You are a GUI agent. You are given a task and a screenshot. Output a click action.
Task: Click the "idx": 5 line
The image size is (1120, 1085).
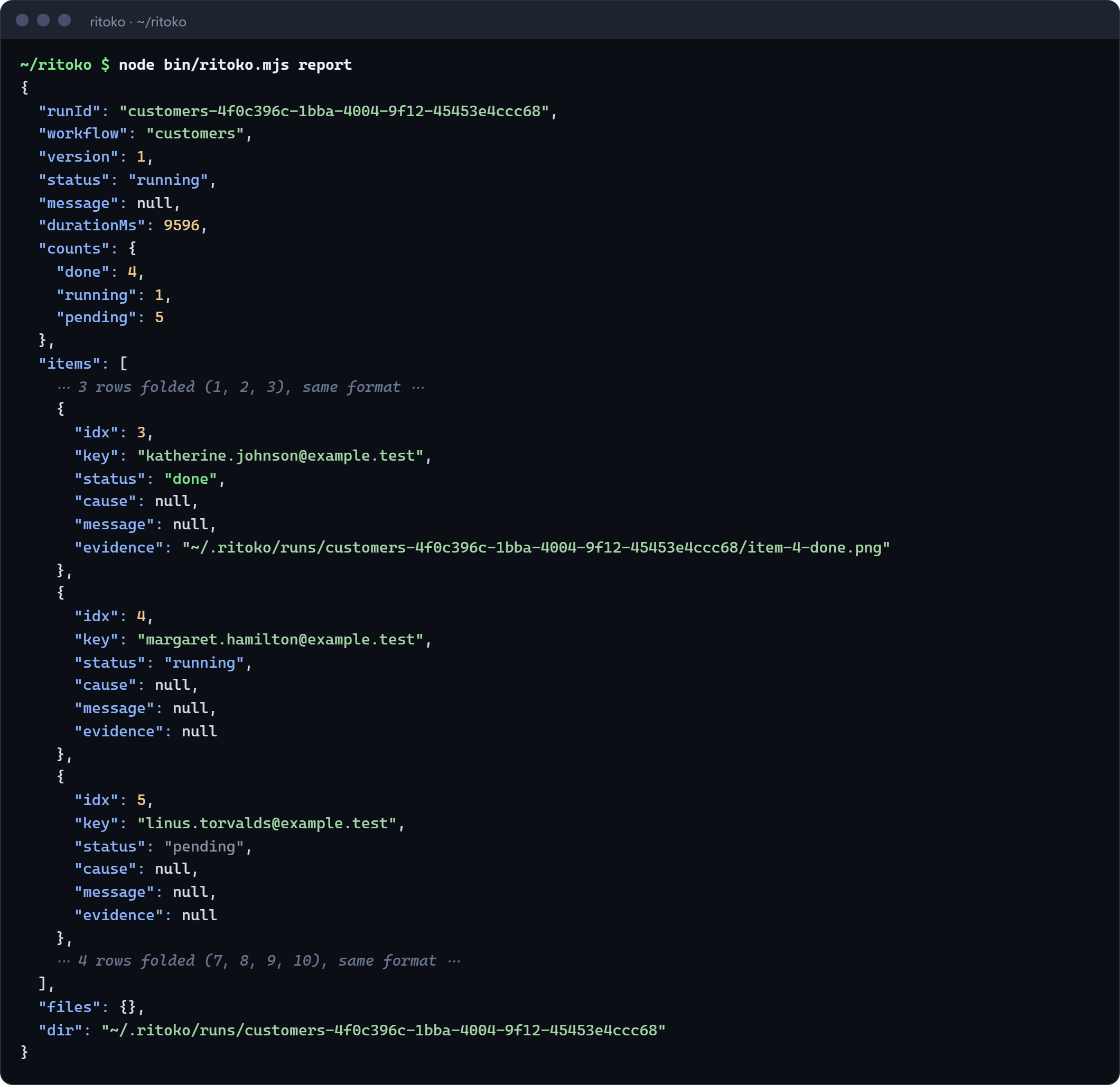coord(114,800)
